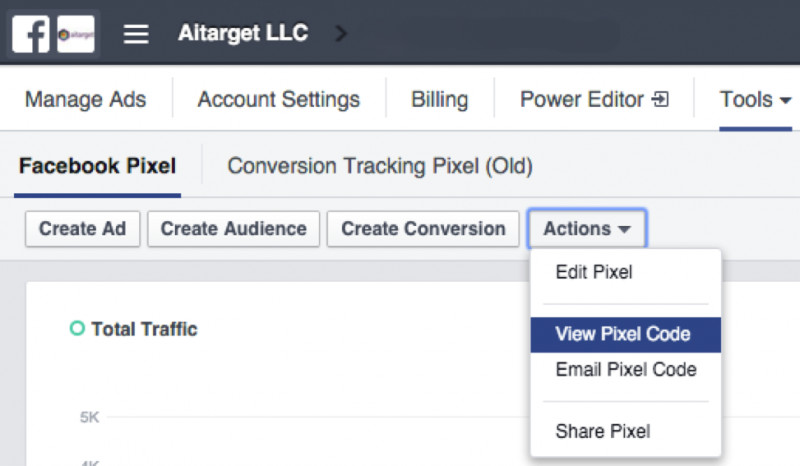Click the Total Traffic legend circle
This screenshot has width=800, height=466.
click(77, 328)
